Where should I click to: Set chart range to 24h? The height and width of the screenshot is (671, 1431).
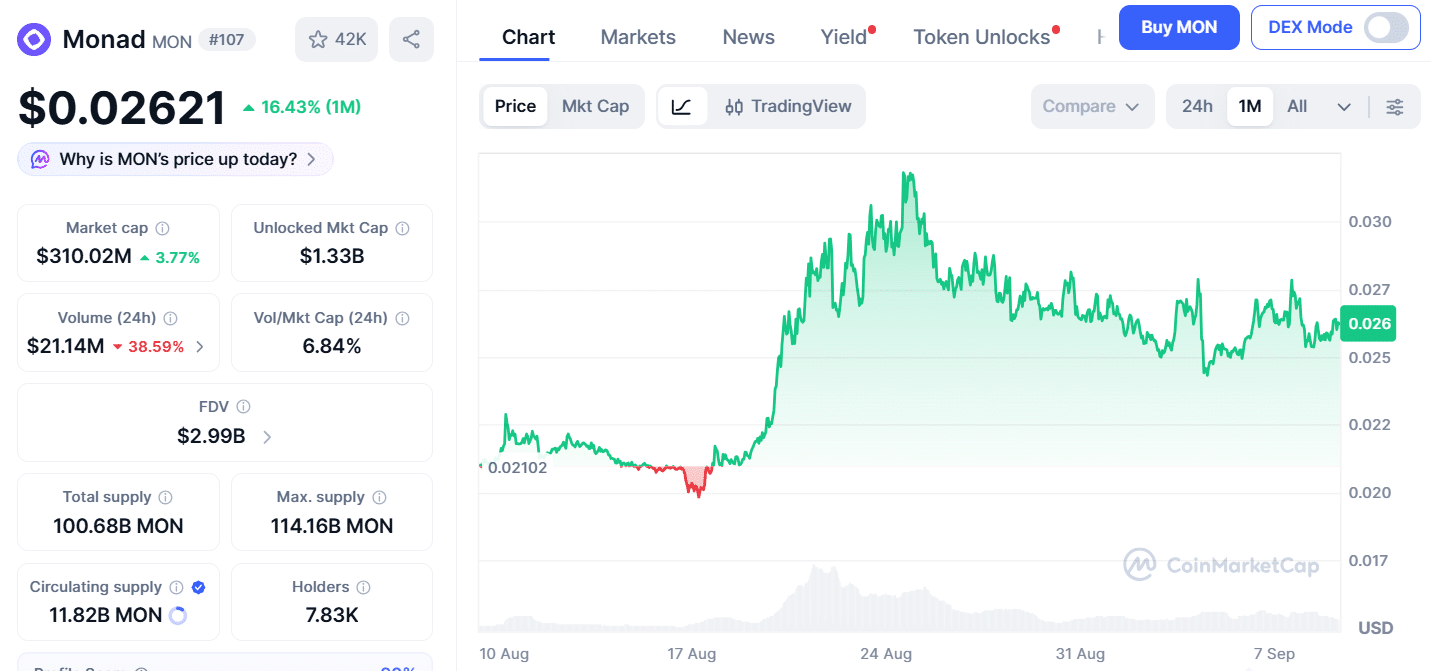(1197, 106)
